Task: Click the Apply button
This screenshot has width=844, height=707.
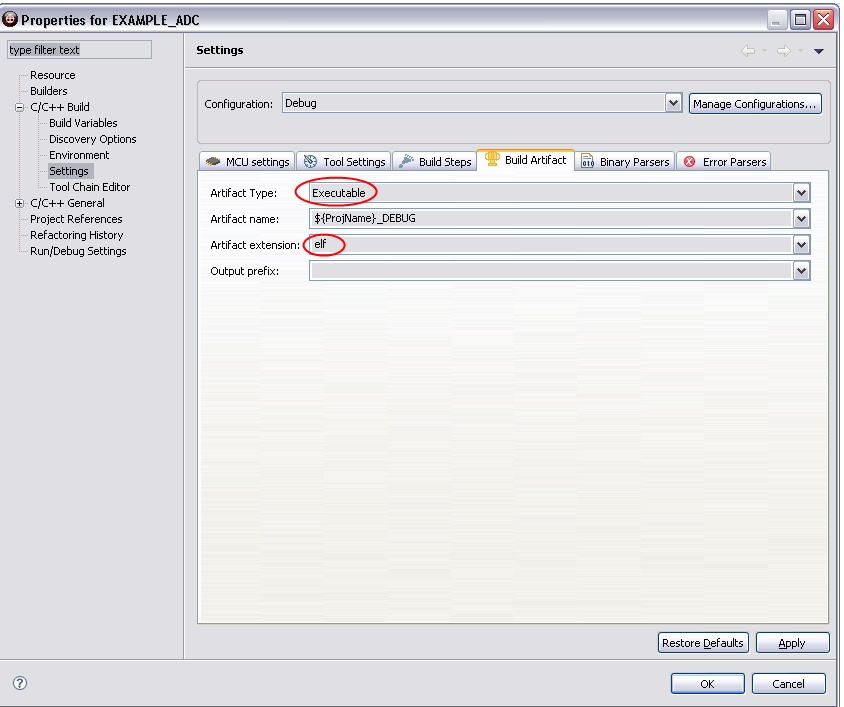Action: pos(792,642)
